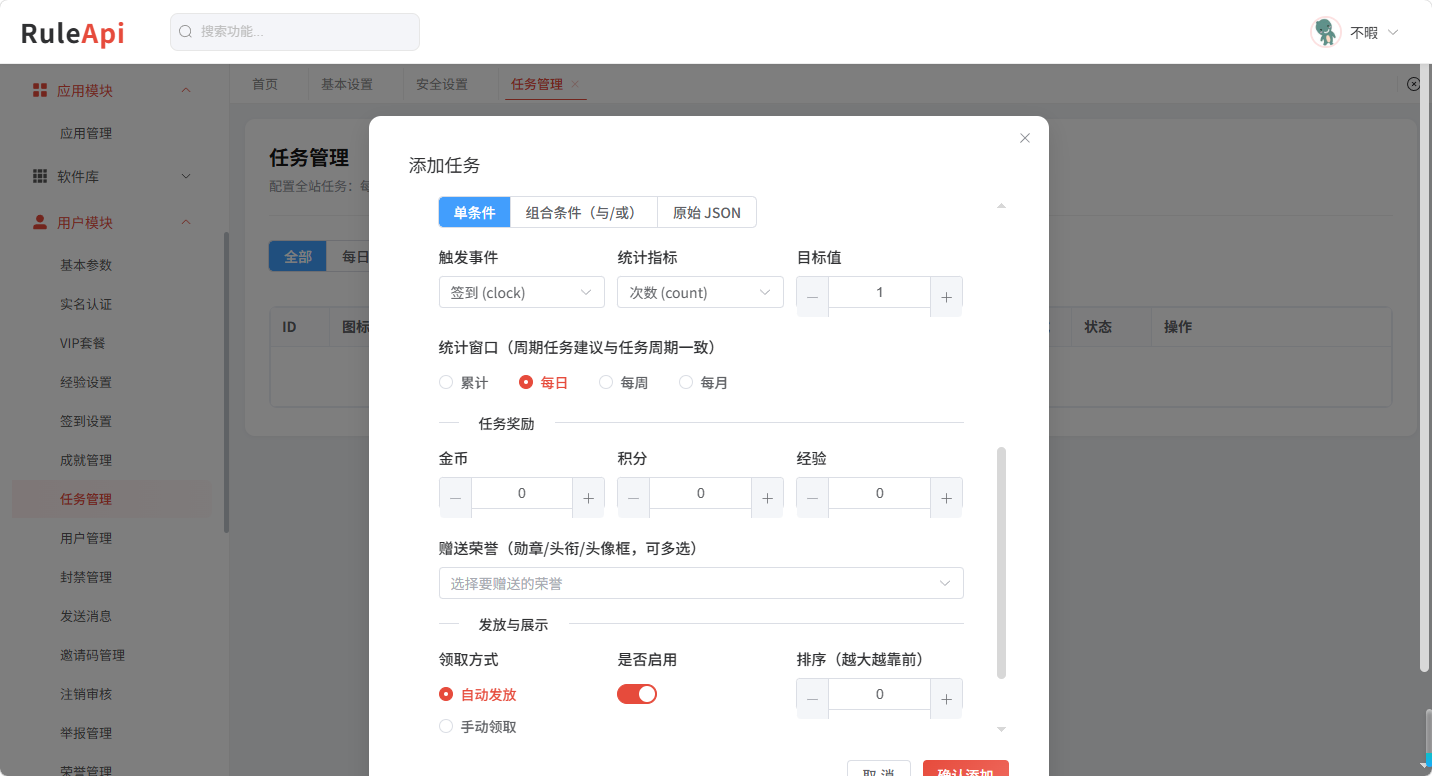The width and height of the screenshot is (1432, 776).
Task: Open the 基本设置 page tab
Action: [x=347, y=84]
